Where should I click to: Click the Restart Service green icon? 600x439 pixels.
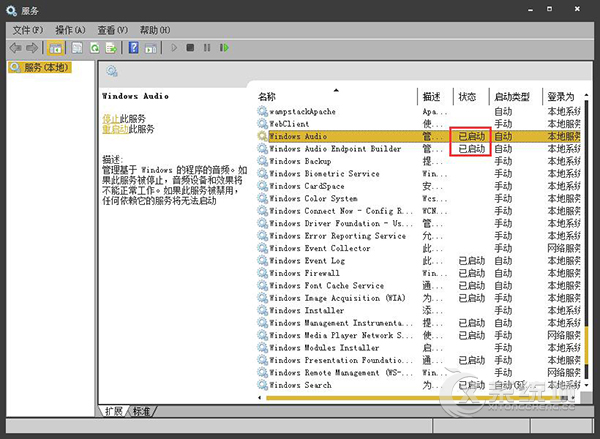[x=224, y=48]
